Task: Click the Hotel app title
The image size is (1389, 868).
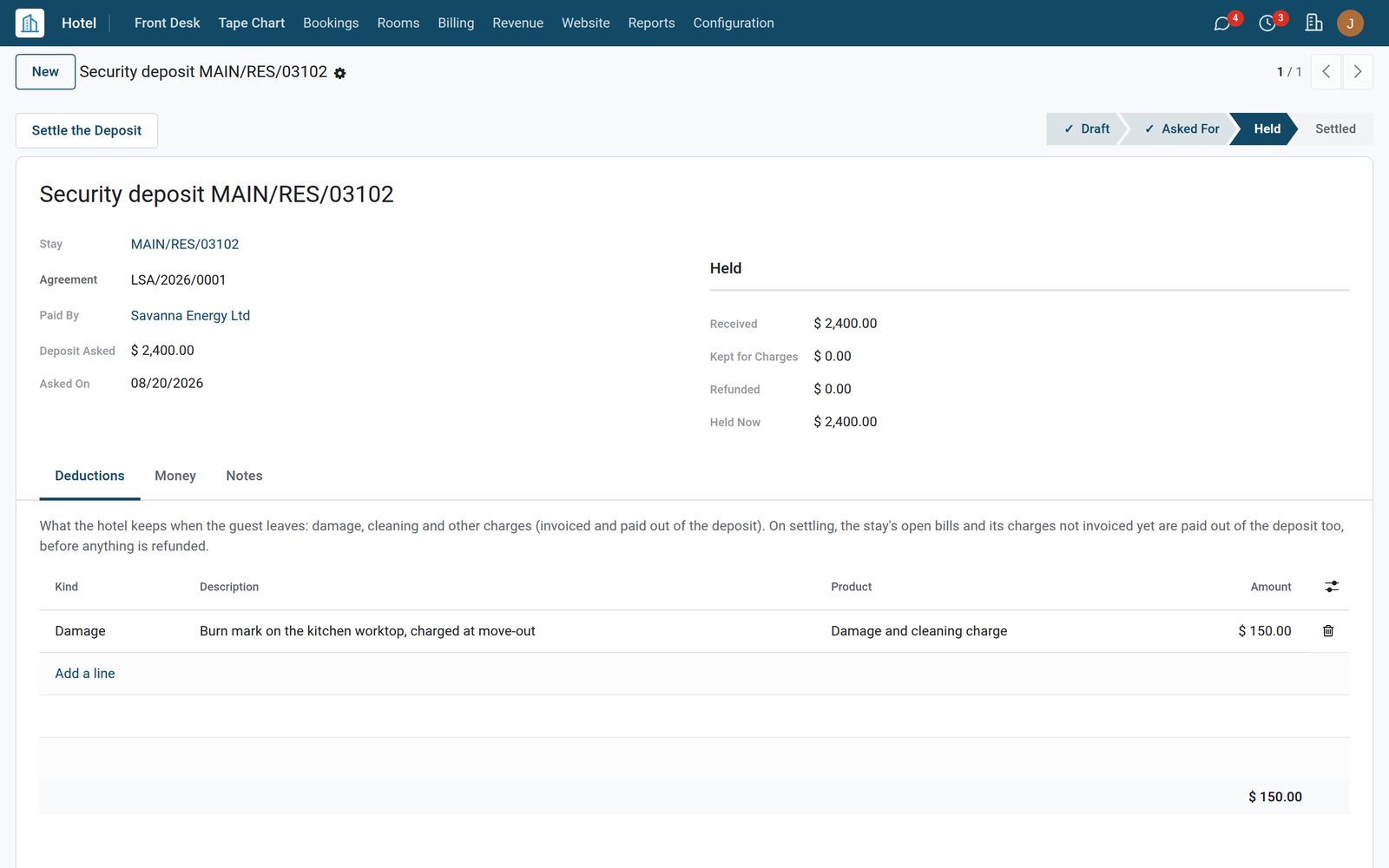Action: pos(79,23)
